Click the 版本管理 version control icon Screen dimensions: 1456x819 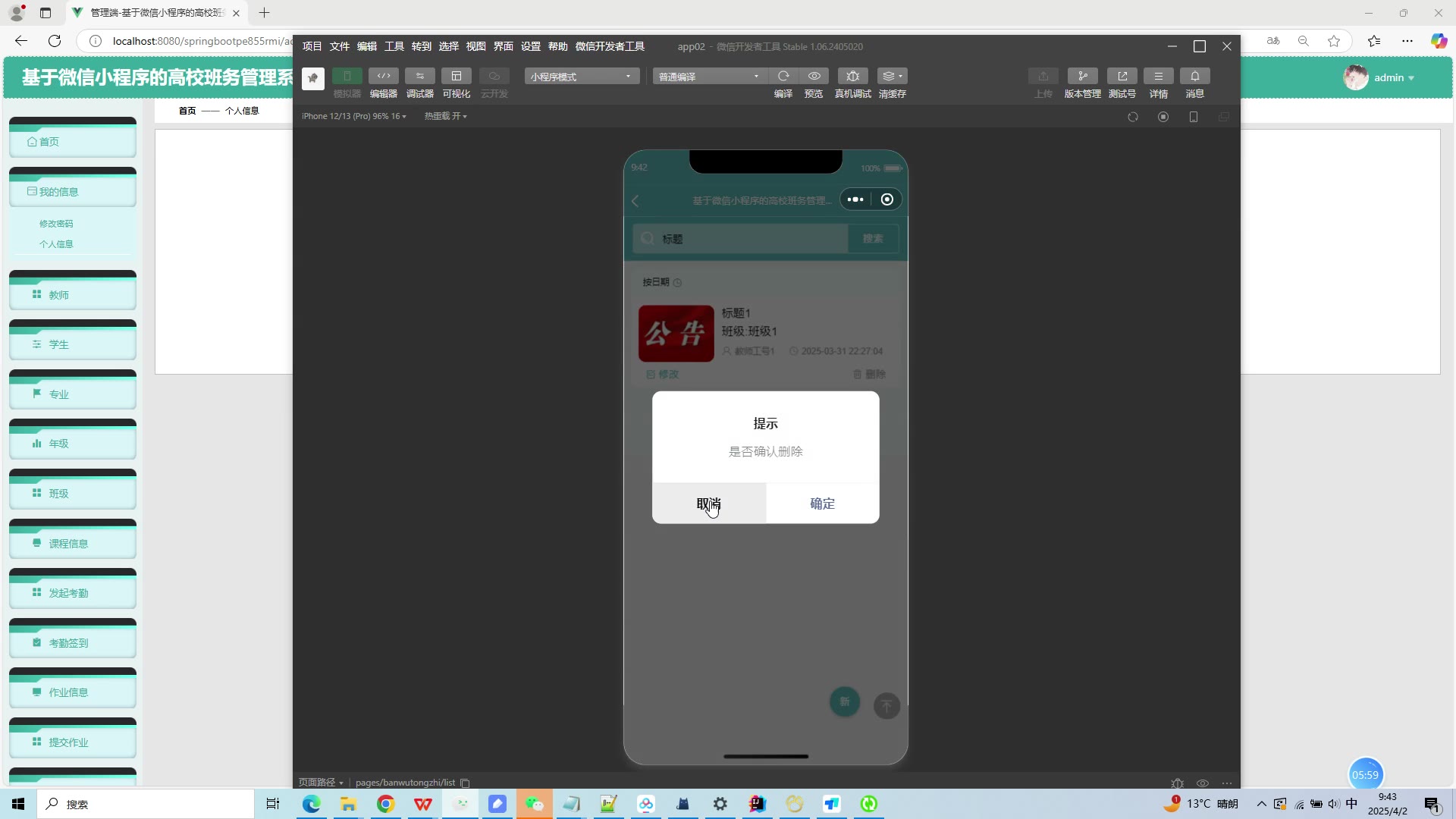[1082, 76]
